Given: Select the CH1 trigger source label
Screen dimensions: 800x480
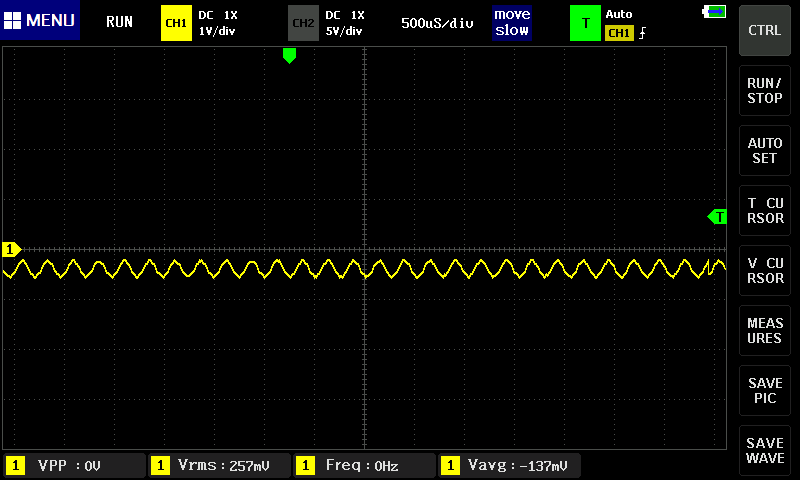Looking at the screenshot, I should coord(619,33).
